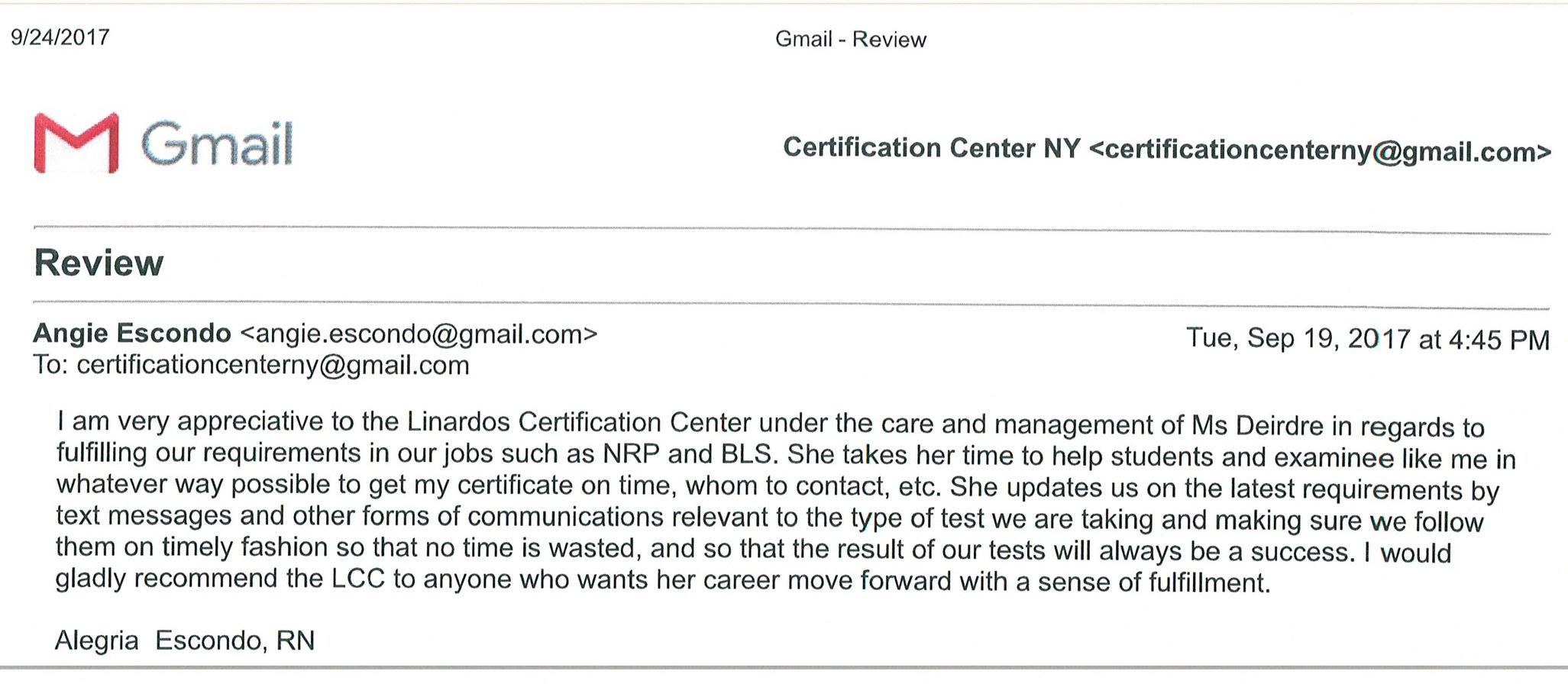
Task: Click the abbreviation LCC in last sentence
Action: [x=358, y=579]
